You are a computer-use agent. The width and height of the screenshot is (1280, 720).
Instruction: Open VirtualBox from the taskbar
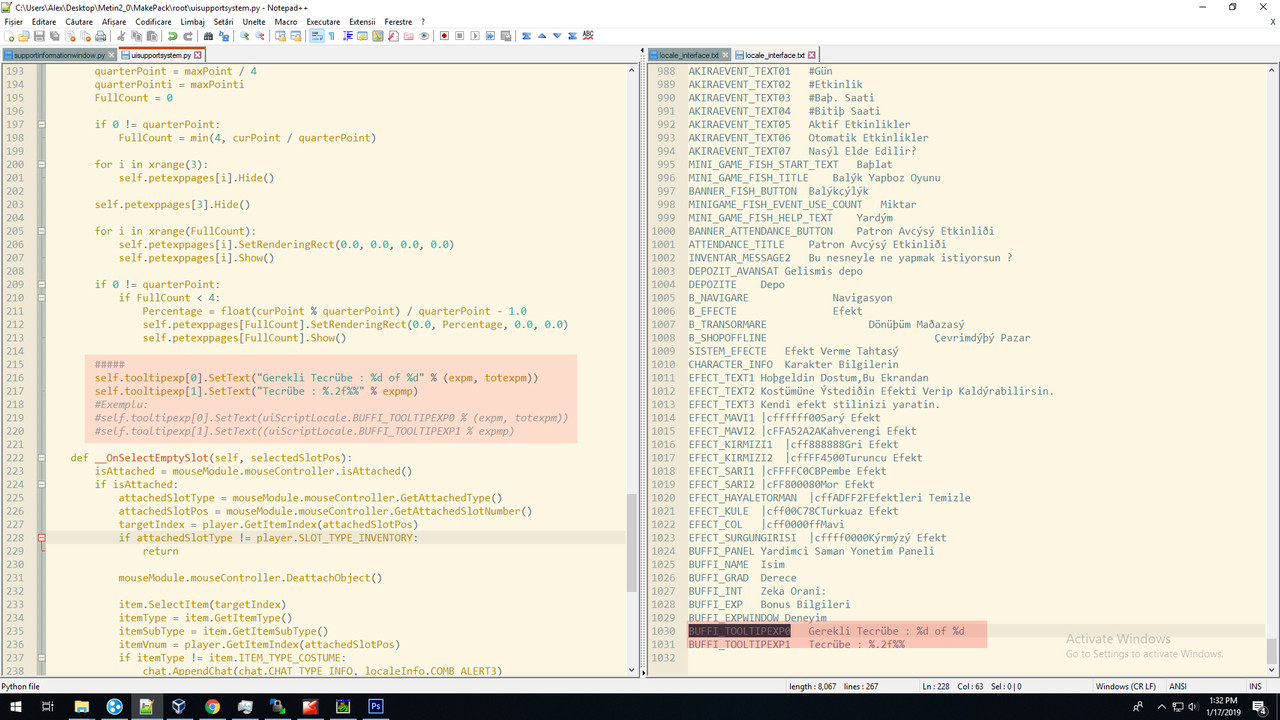click(x=179, y=706)
